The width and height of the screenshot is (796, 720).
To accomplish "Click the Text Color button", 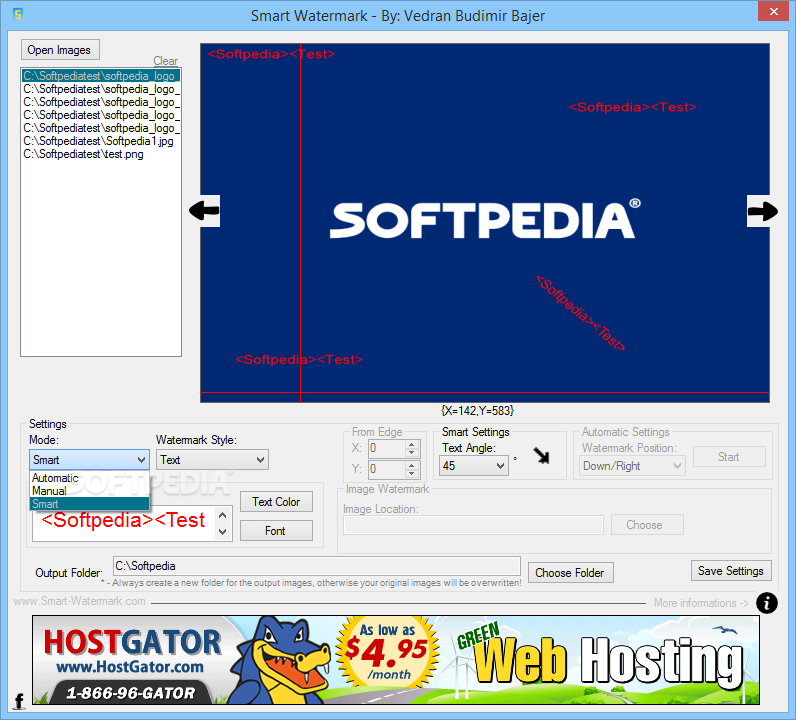I will (x=276, y=502).
